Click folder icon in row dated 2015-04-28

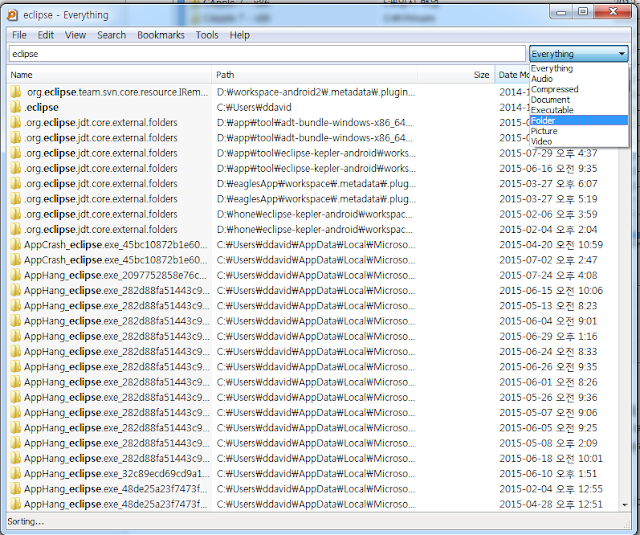16,504
